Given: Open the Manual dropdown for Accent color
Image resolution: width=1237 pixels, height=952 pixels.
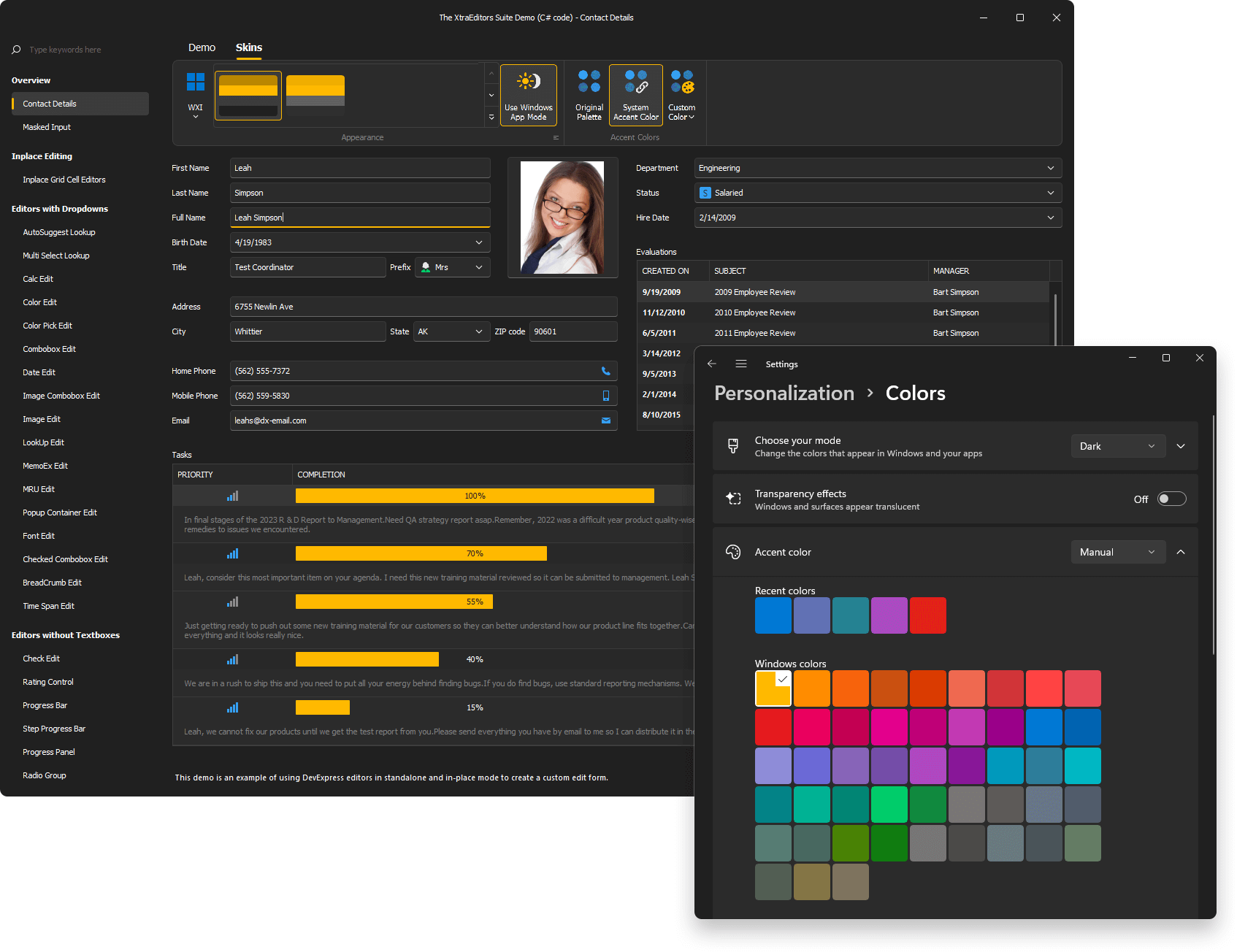Looking at the screenshot, I should pyautogui.click(x=1118, y=552).
